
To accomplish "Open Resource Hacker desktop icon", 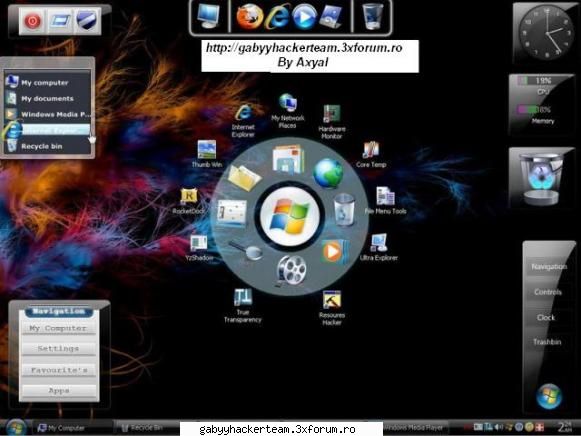I will [x=332, y=308].
